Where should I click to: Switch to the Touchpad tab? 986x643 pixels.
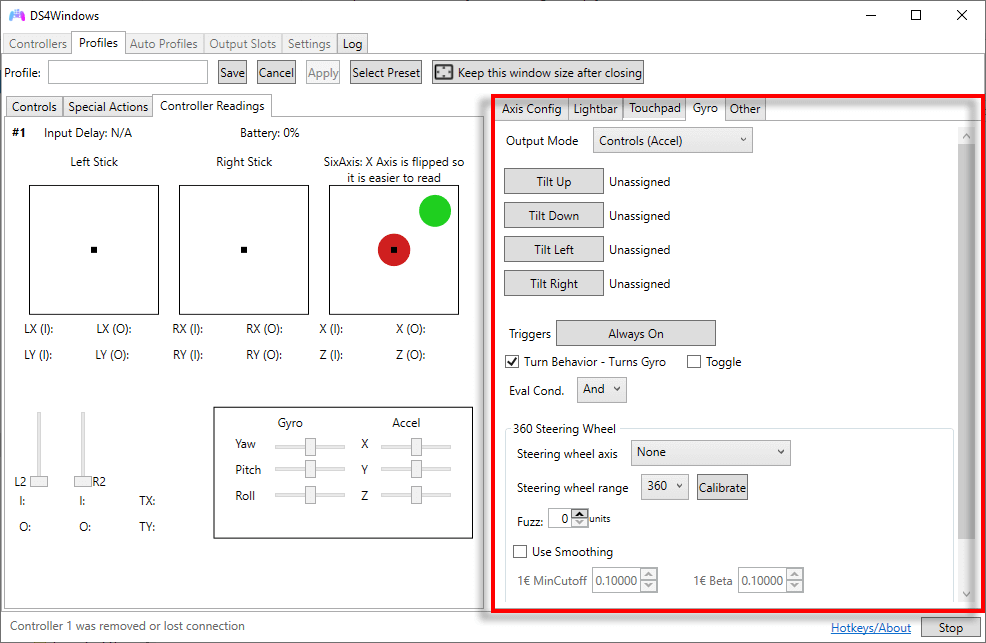655,108
